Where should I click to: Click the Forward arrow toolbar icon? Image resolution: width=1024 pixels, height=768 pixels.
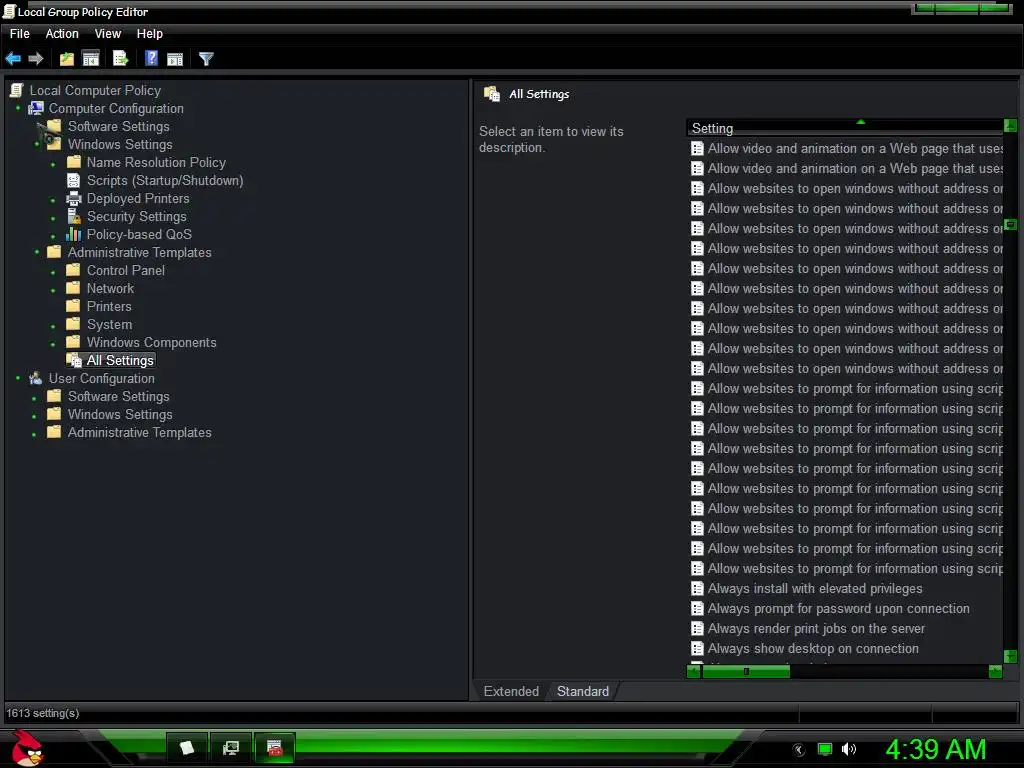pyautogui.click(x=36, y=59)
